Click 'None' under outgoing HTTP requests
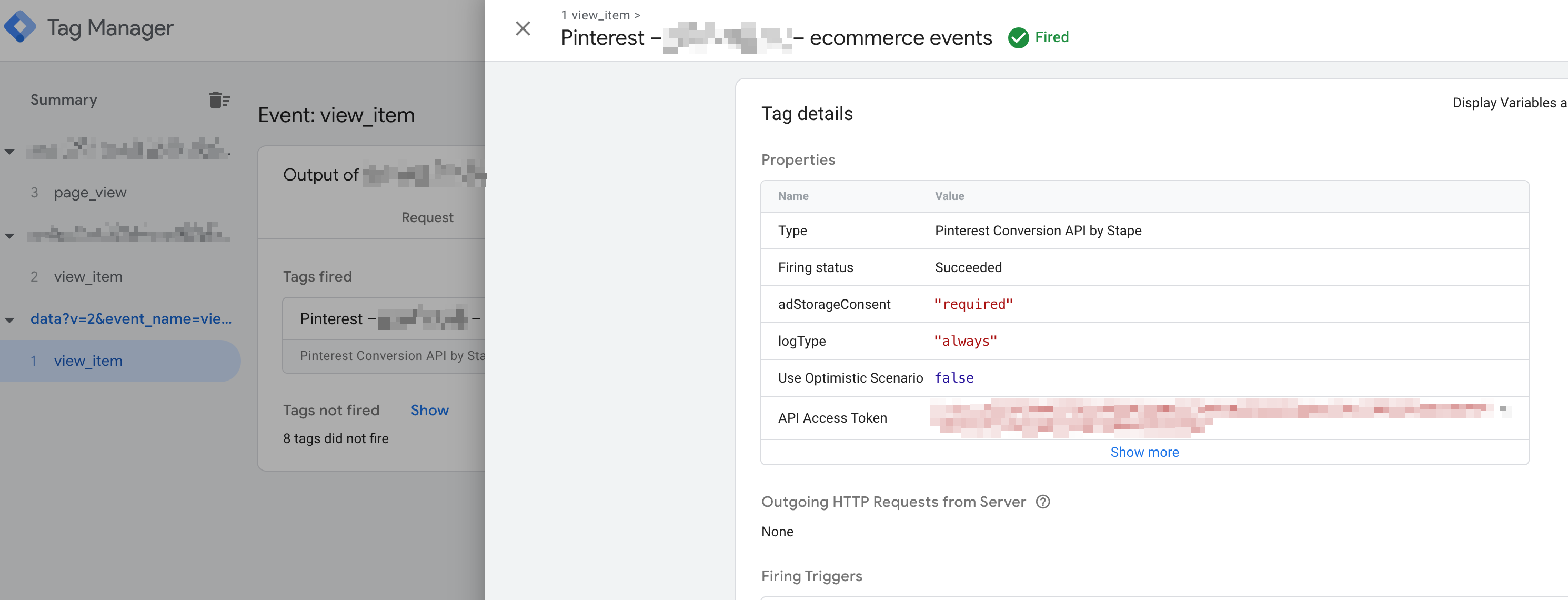Screen dimensions: 1568x600 pos(777,532)
